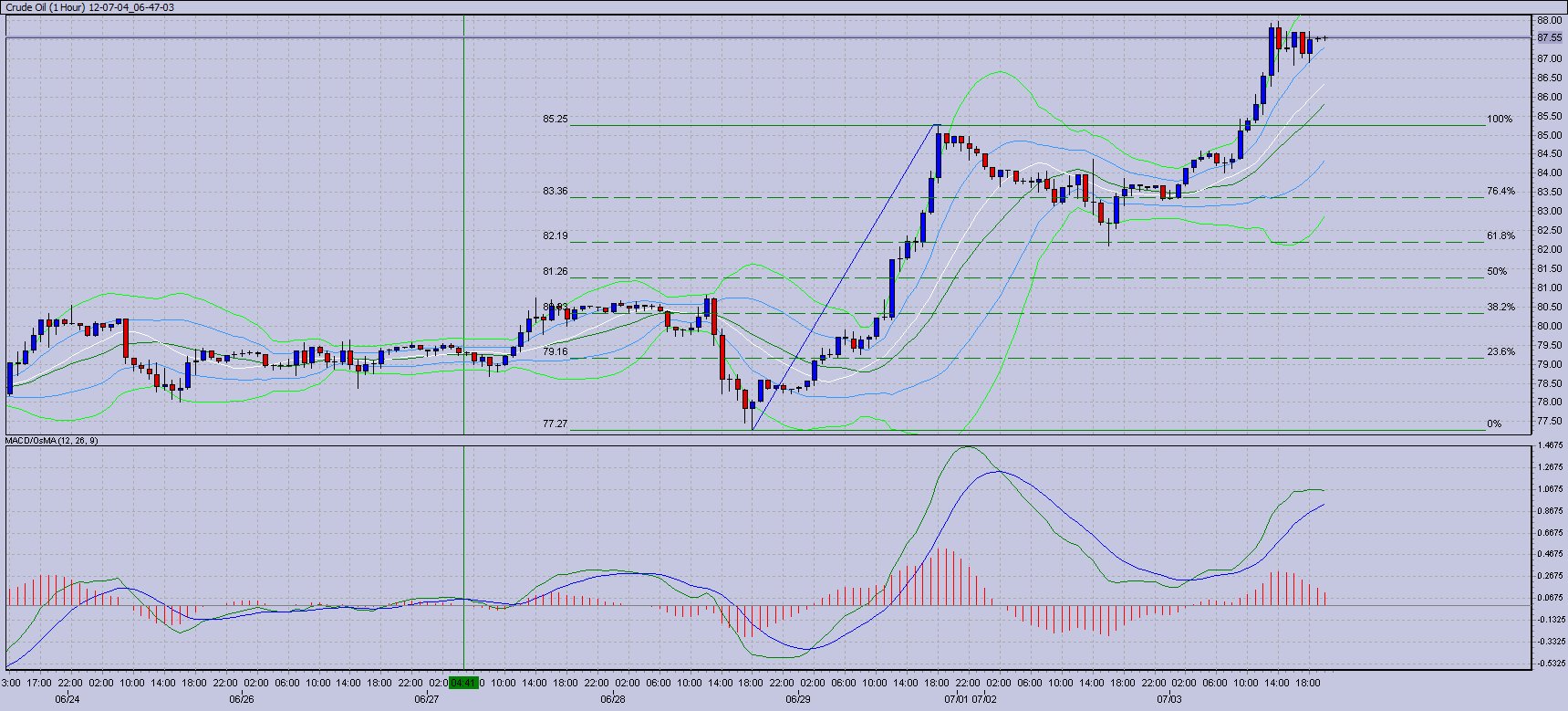
Task: Click the 82.19 Fibonacci price label
Action: (x=555, y=235)
